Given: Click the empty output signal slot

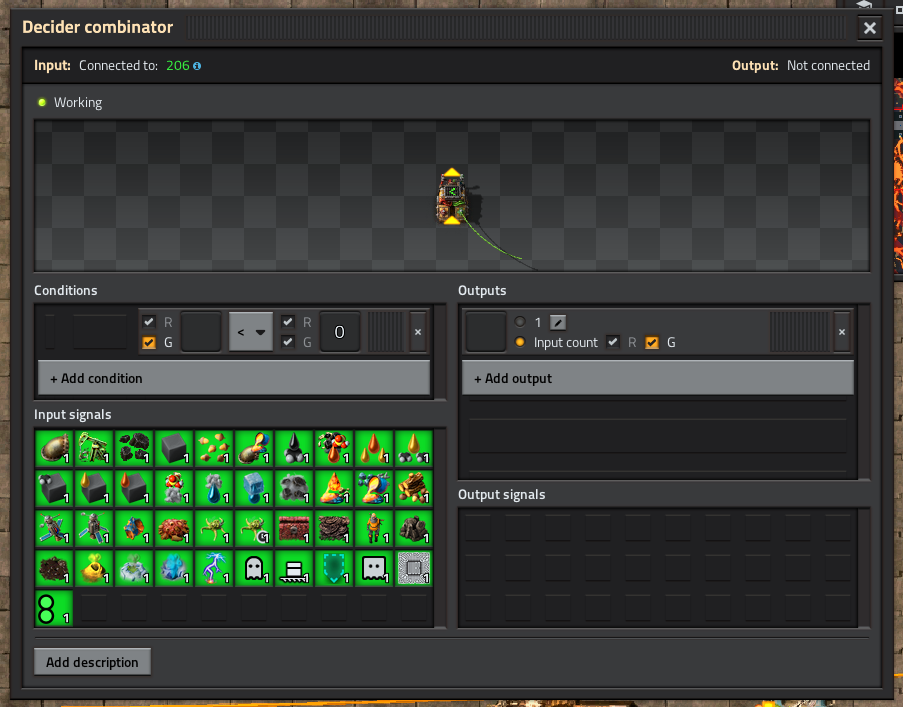Looking at the screenshot, I should [485, 332].
